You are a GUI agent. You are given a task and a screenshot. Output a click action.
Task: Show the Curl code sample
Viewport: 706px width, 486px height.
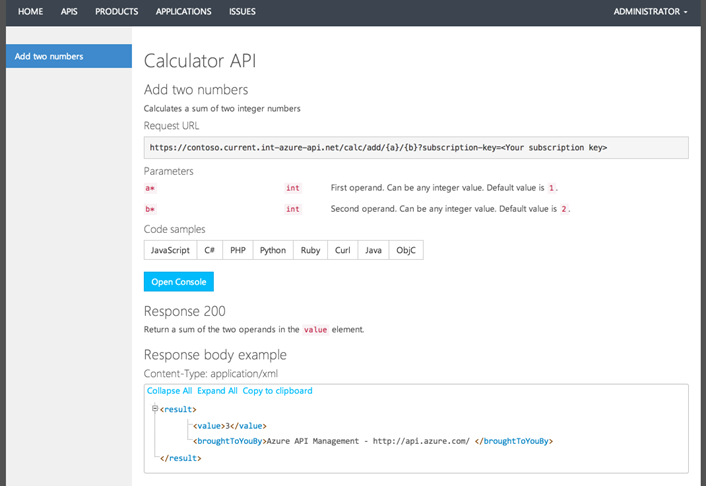342,250
